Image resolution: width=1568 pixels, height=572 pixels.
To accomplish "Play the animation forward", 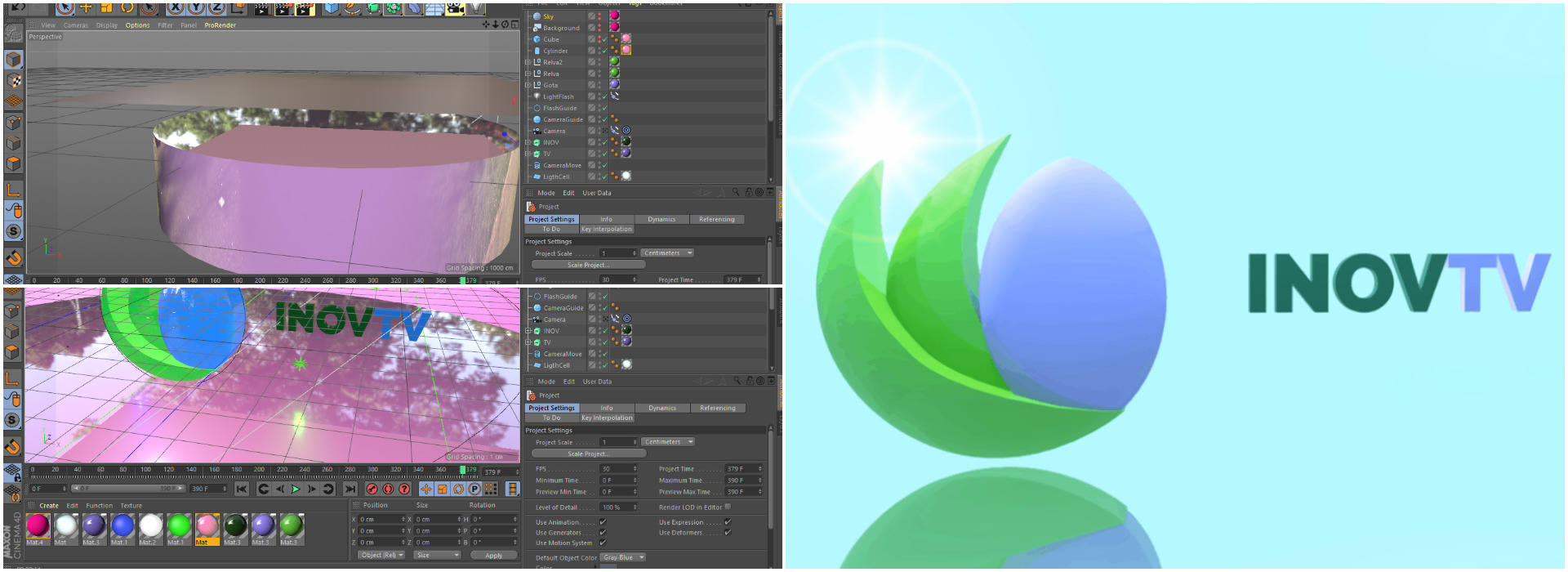I will (296, 489).
